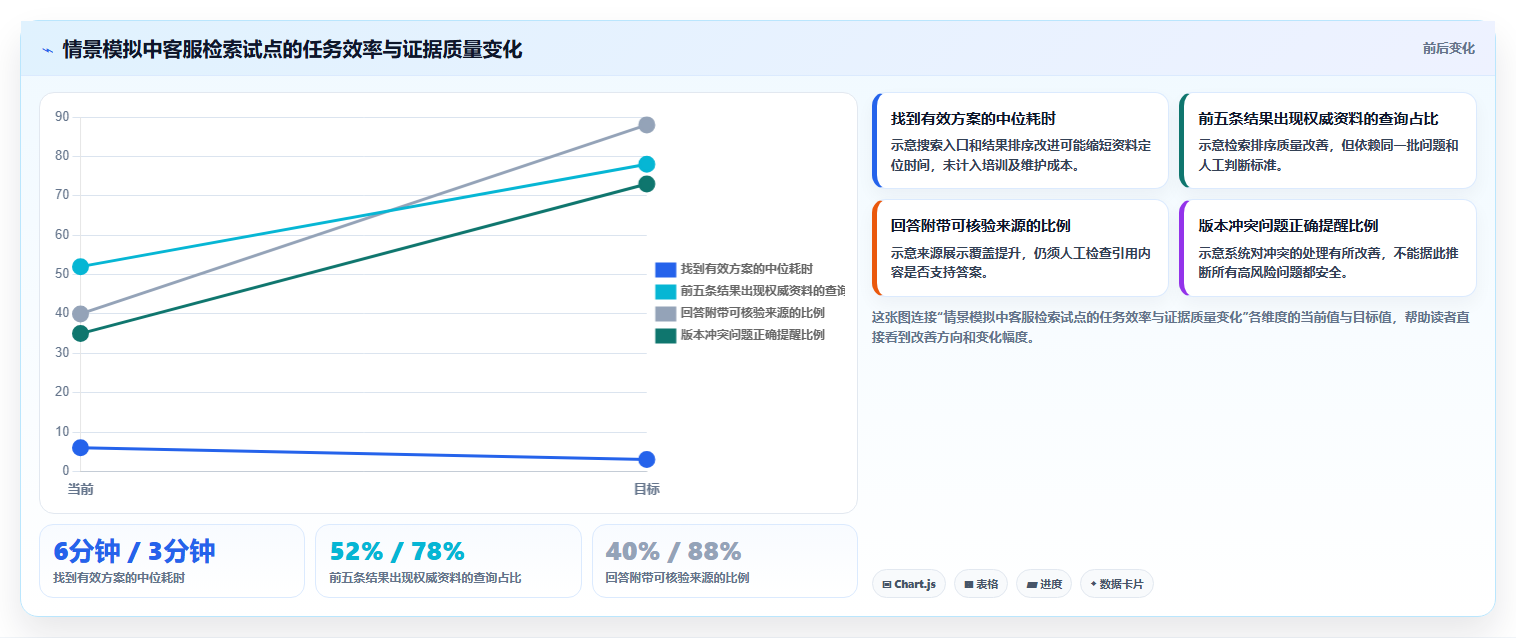Select the green data point at 目标 value 73

(x=646, y=184)
